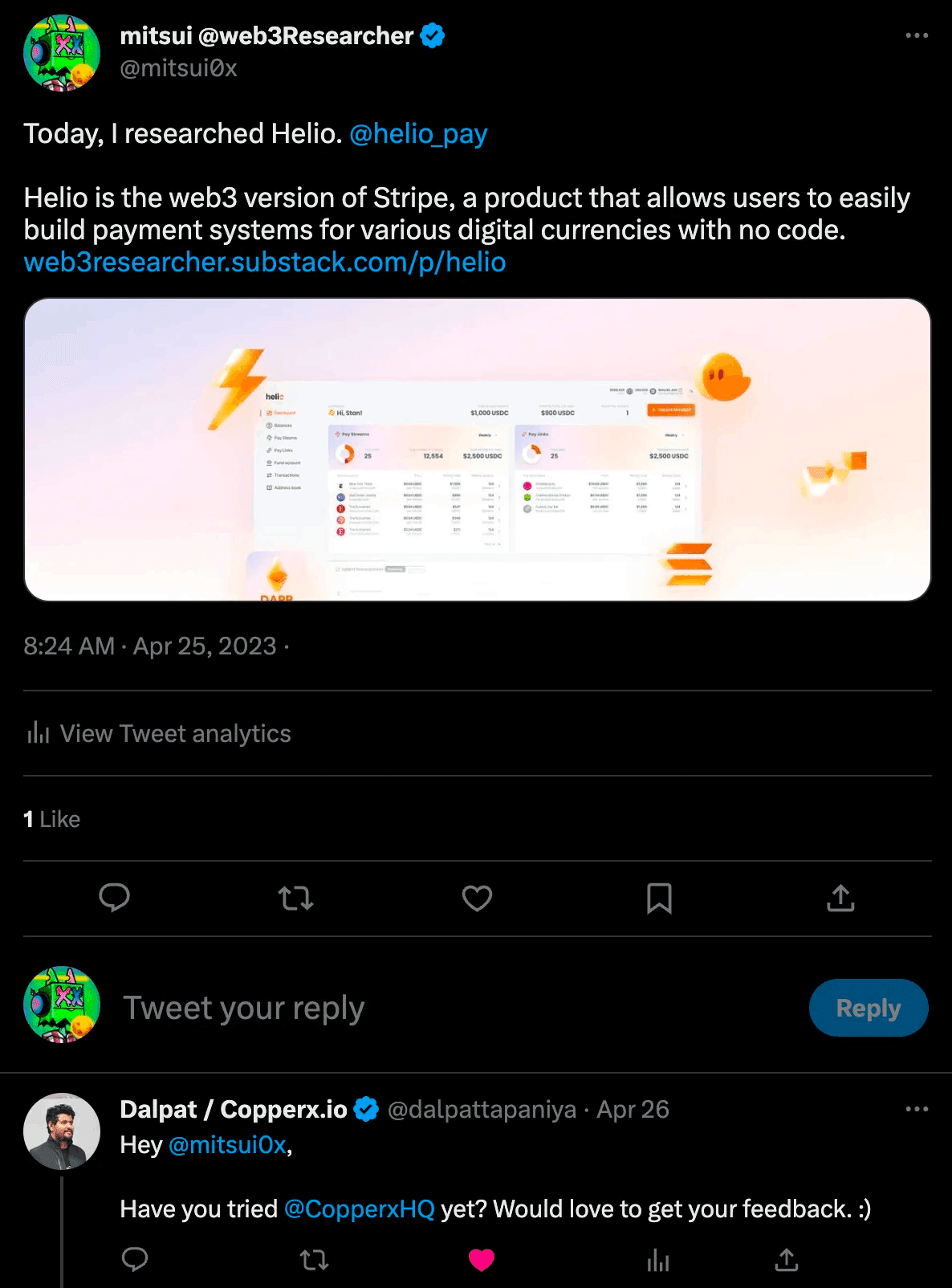Share Dalpat's reply using share icon

tap(787, 1260)
